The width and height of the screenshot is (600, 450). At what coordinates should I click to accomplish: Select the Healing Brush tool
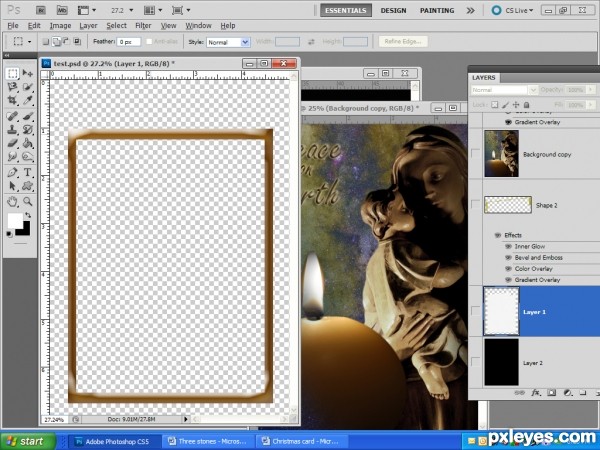(12, 116)
